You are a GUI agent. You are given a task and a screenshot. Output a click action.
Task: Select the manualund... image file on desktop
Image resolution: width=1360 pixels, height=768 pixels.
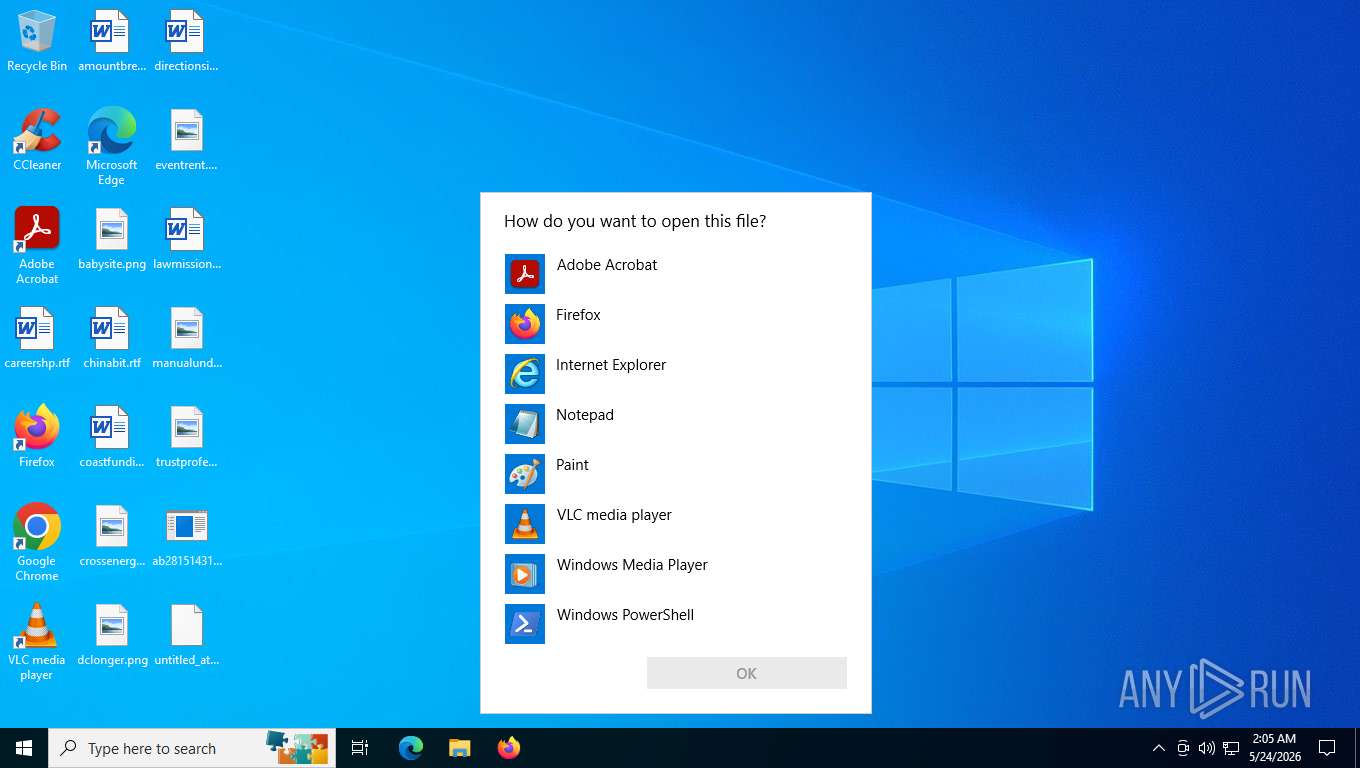(187, 338)
